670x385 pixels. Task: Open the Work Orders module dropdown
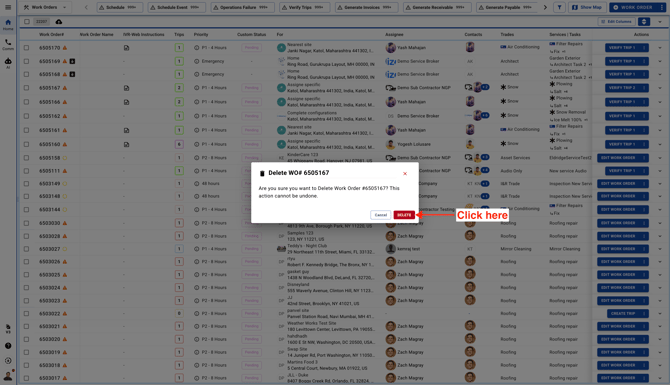coord(45,7)
